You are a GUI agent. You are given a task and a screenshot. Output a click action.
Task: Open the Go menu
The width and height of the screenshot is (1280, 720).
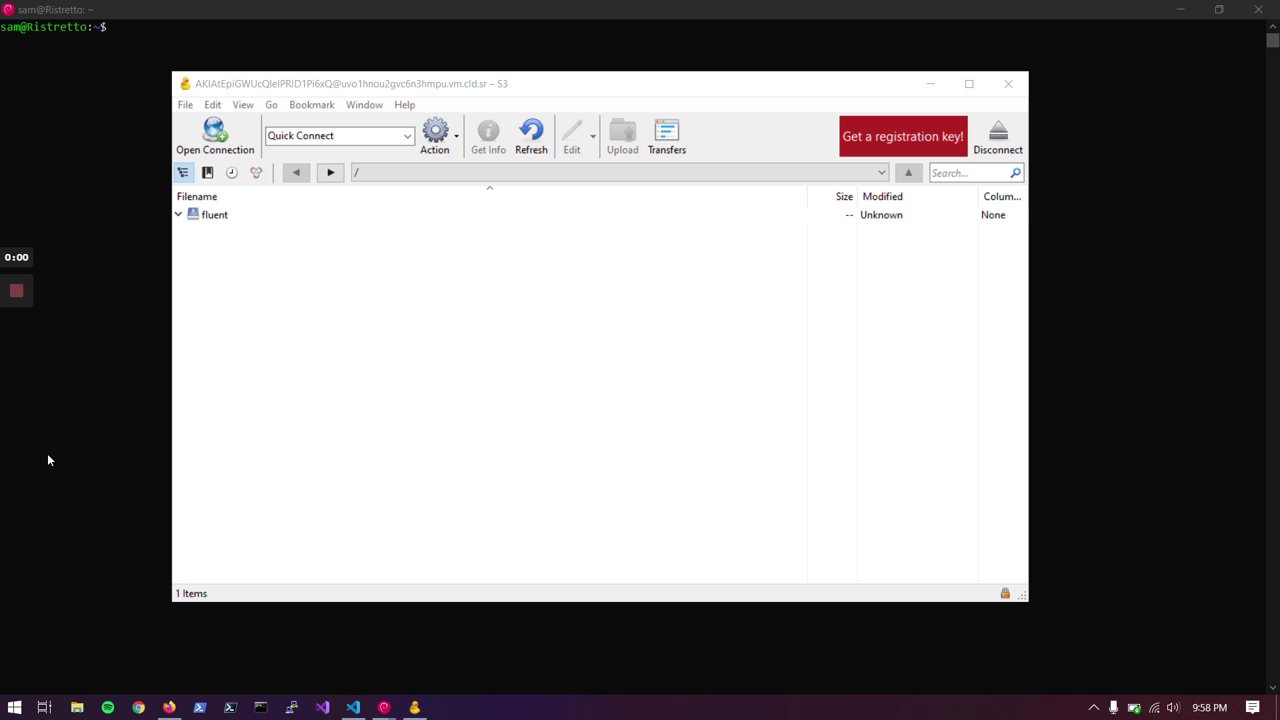tap(271, 105)
